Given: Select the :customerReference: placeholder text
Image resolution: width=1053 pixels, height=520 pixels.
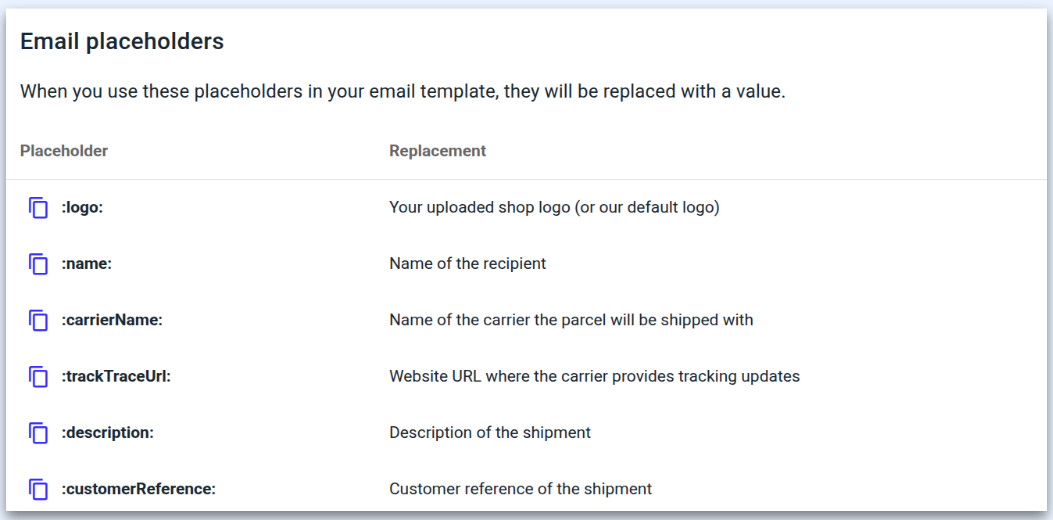Looking at the screenshot, I should click(x=138, y=489).
